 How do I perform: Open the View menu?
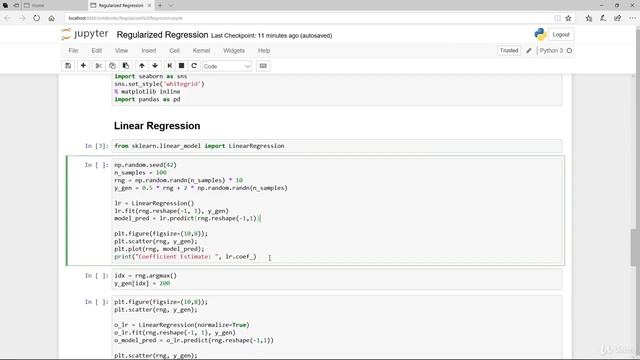[121, 51]
